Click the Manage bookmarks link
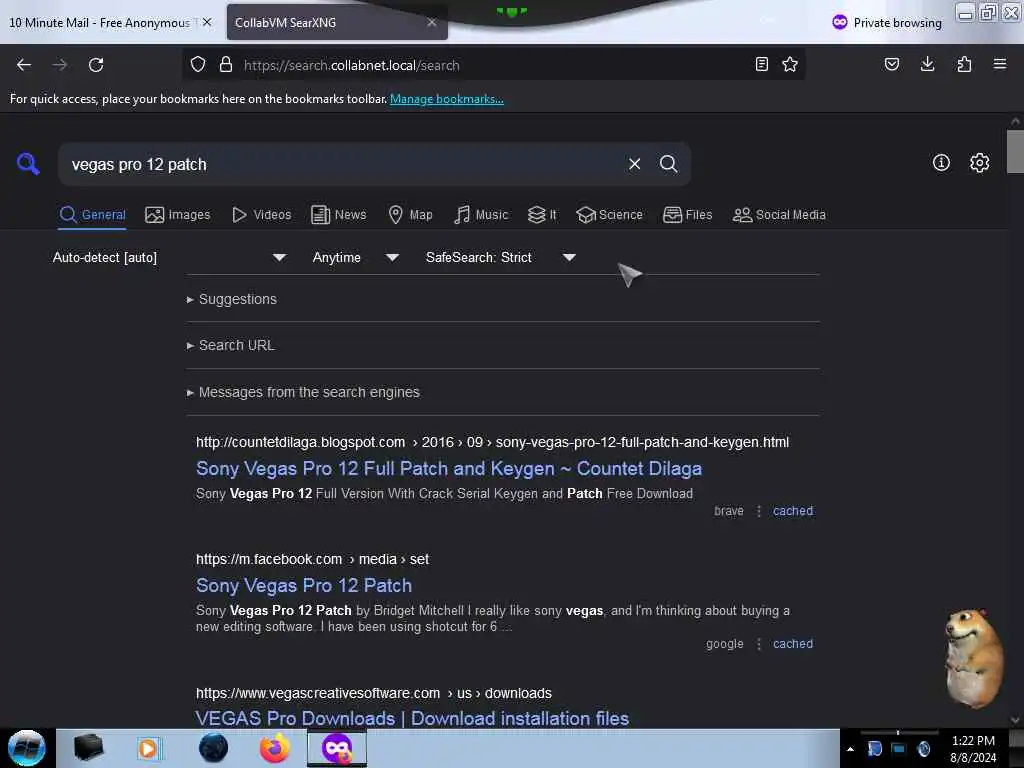 click(447, 99)
